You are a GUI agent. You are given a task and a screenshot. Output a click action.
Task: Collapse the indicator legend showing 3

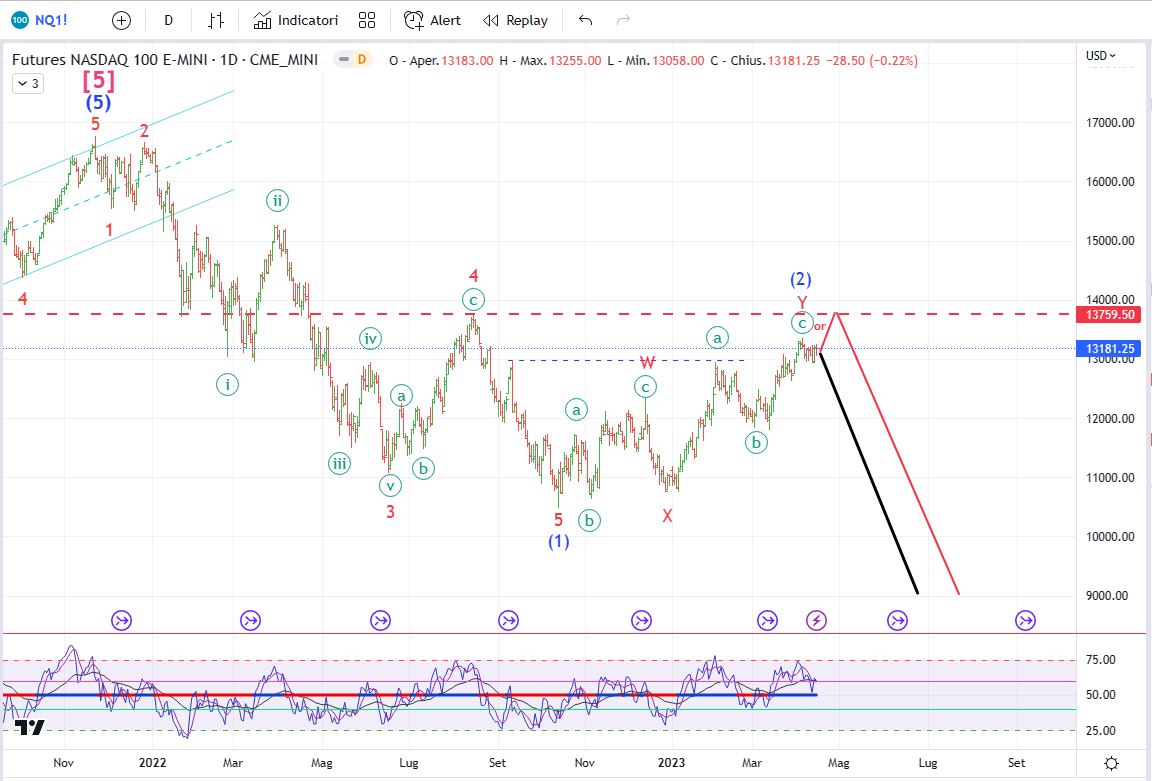[28, 83]
